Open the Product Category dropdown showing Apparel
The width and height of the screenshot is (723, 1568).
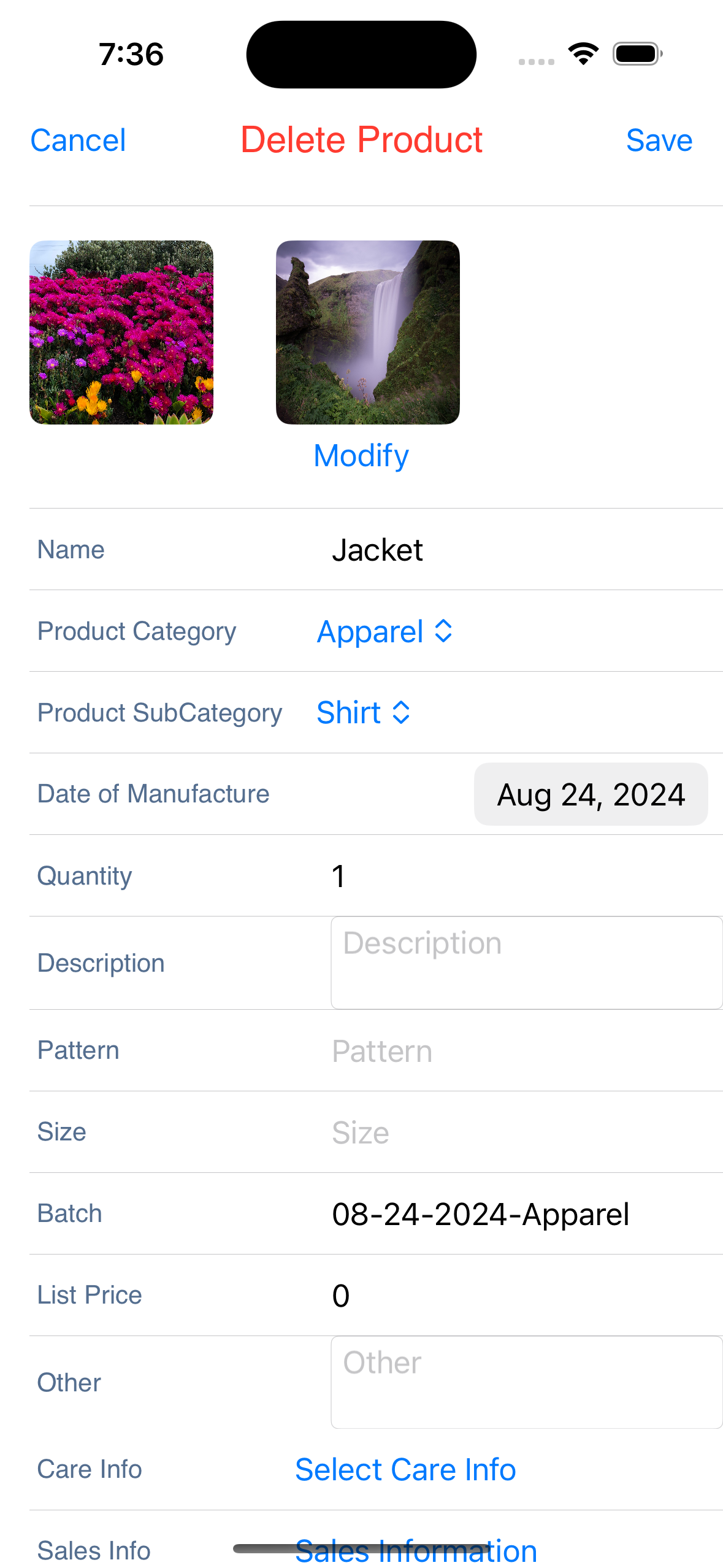pos(384,631)
